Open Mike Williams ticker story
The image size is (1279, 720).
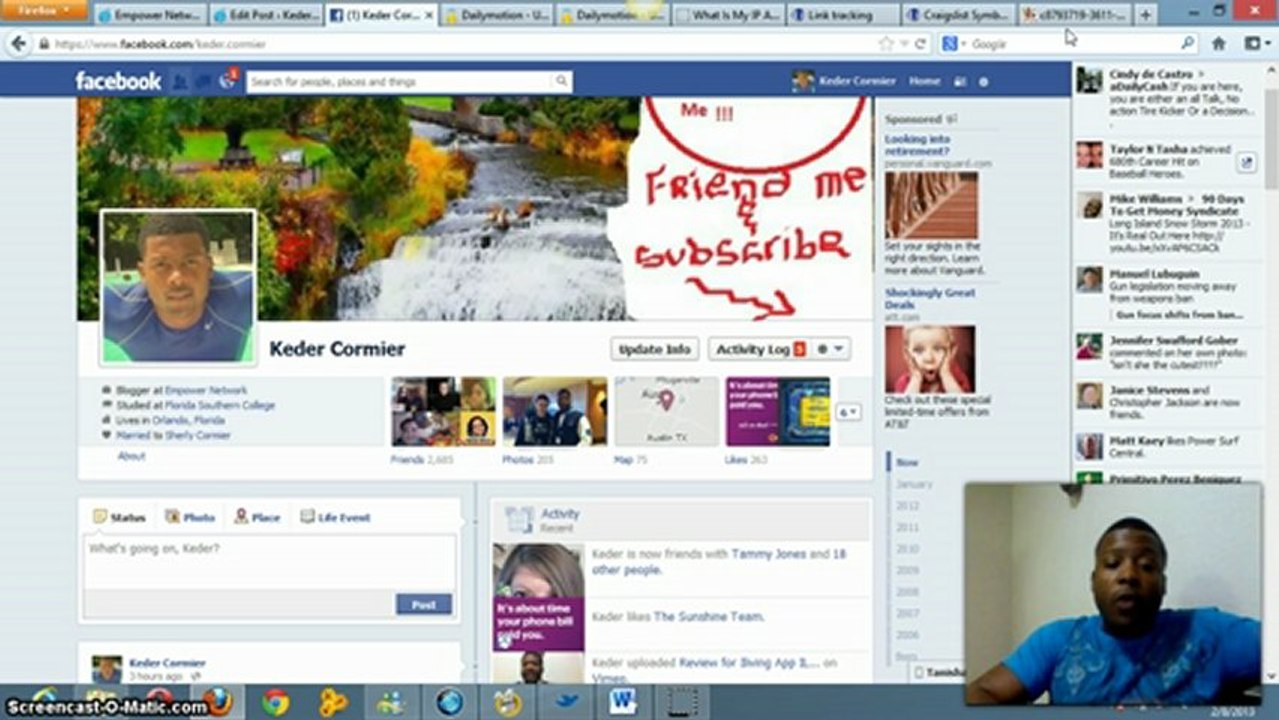[x=1166, y=223]
